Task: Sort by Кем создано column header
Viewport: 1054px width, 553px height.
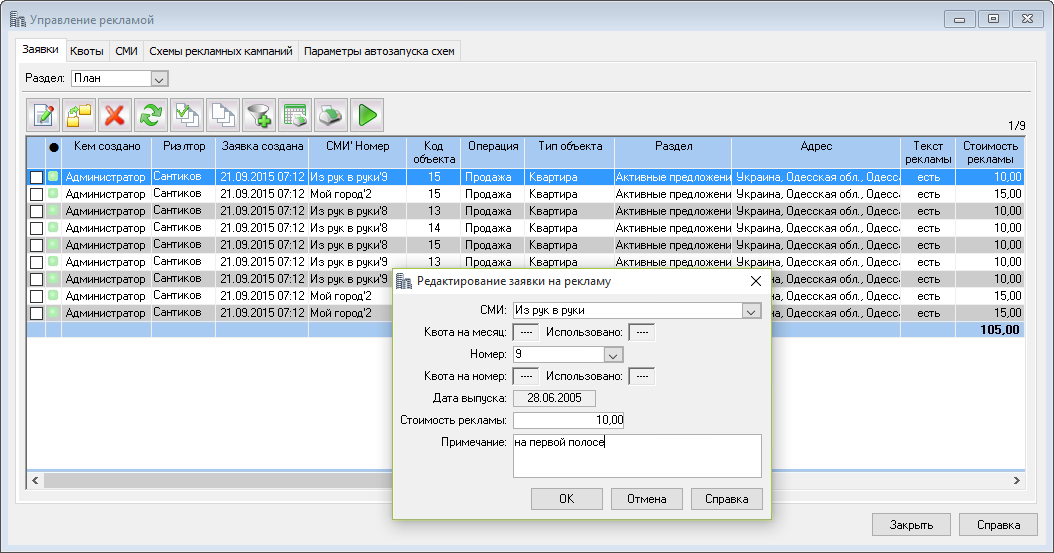Action: point(107,153)
